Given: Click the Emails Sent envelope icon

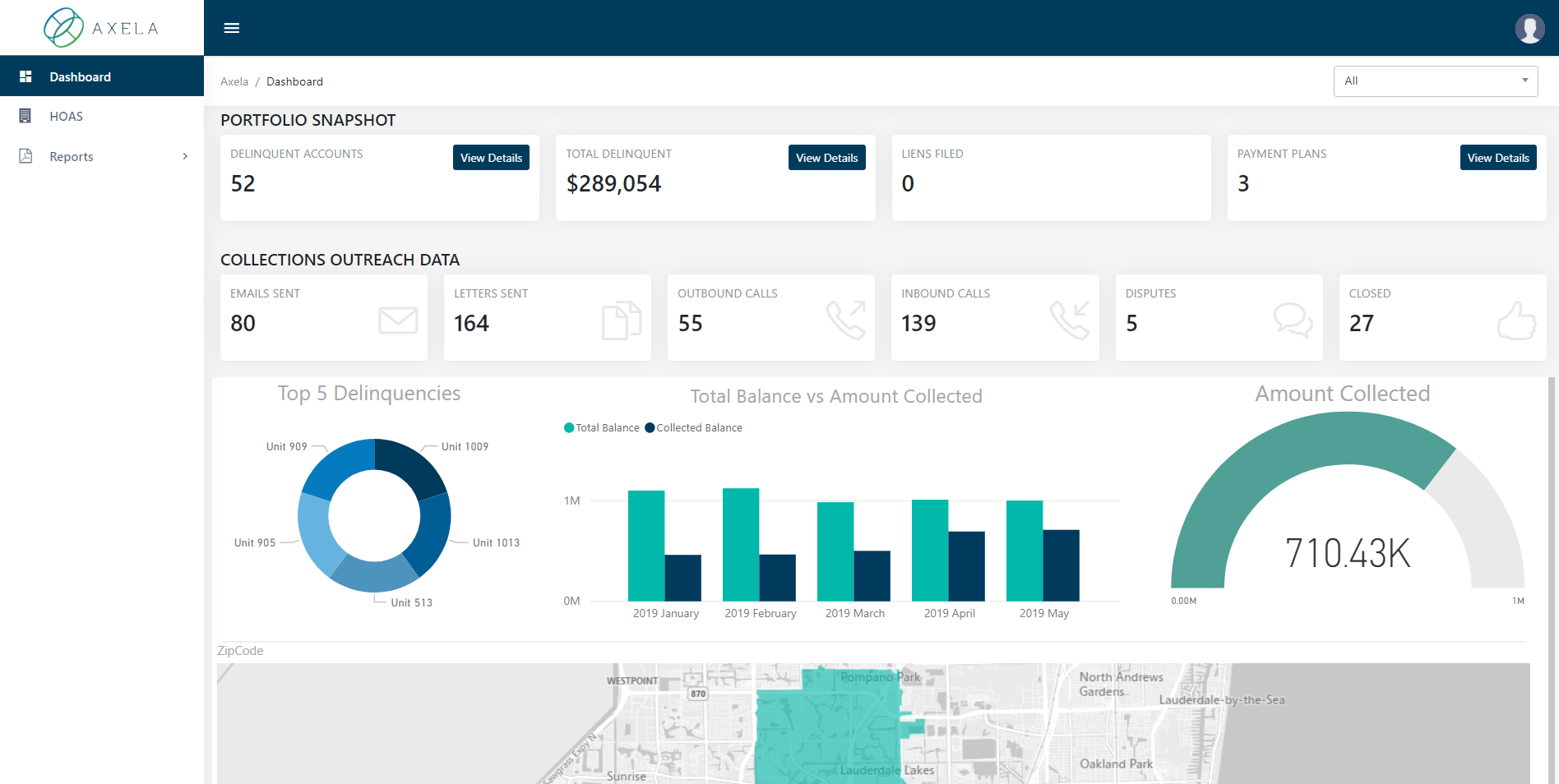Looking at the screenshot, I should tap(398, 321).
